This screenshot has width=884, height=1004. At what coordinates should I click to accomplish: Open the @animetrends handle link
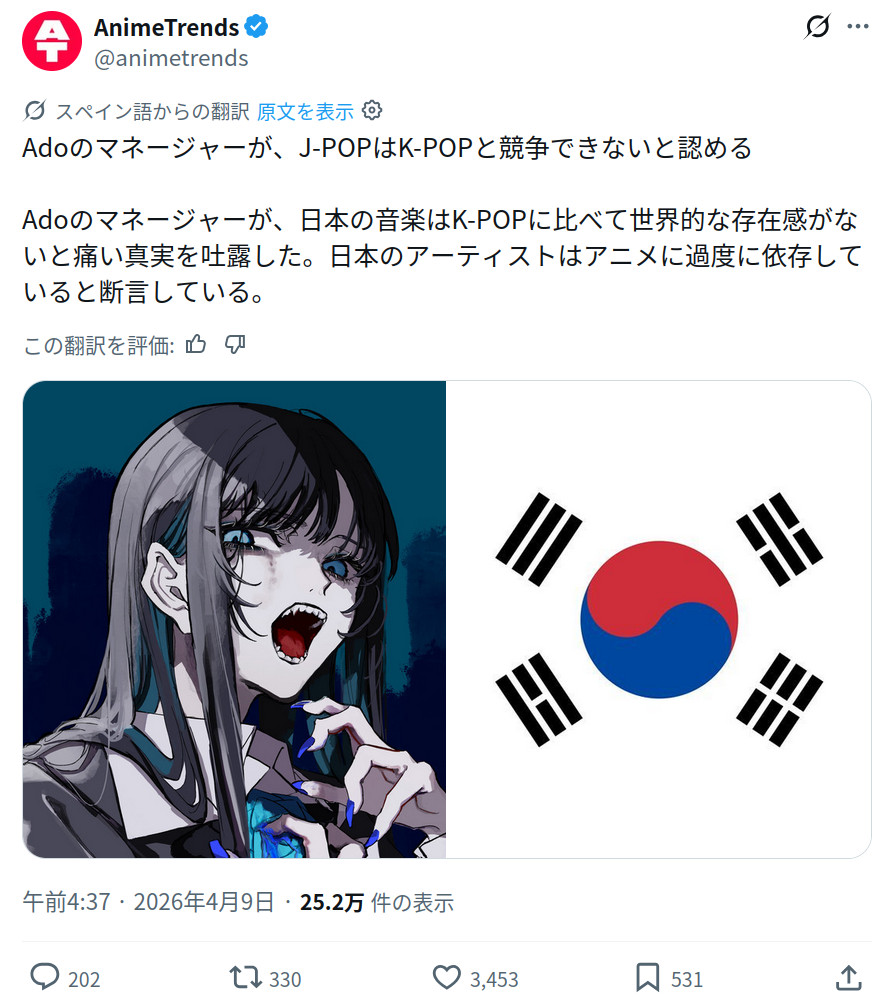[171, 58]
